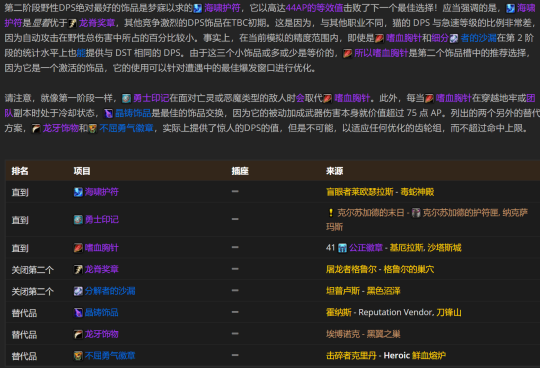Image resolution: width=540 pixels, height=368 pixels.
Task: Click the yellow quest exclamation icon
Action: pos(331,213)
